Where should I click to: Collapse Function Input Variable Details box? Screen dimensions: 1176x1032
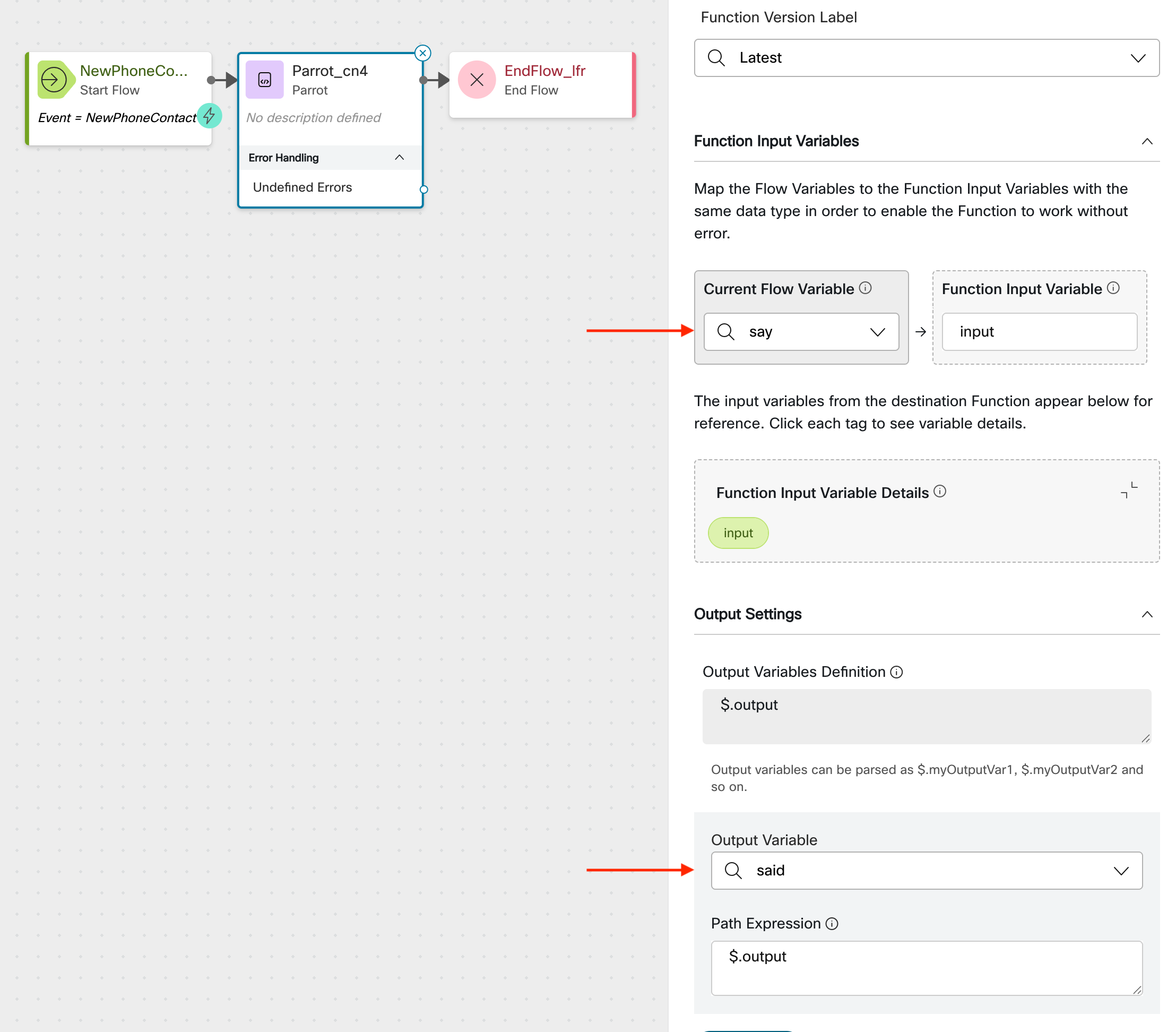point(1129,490)
